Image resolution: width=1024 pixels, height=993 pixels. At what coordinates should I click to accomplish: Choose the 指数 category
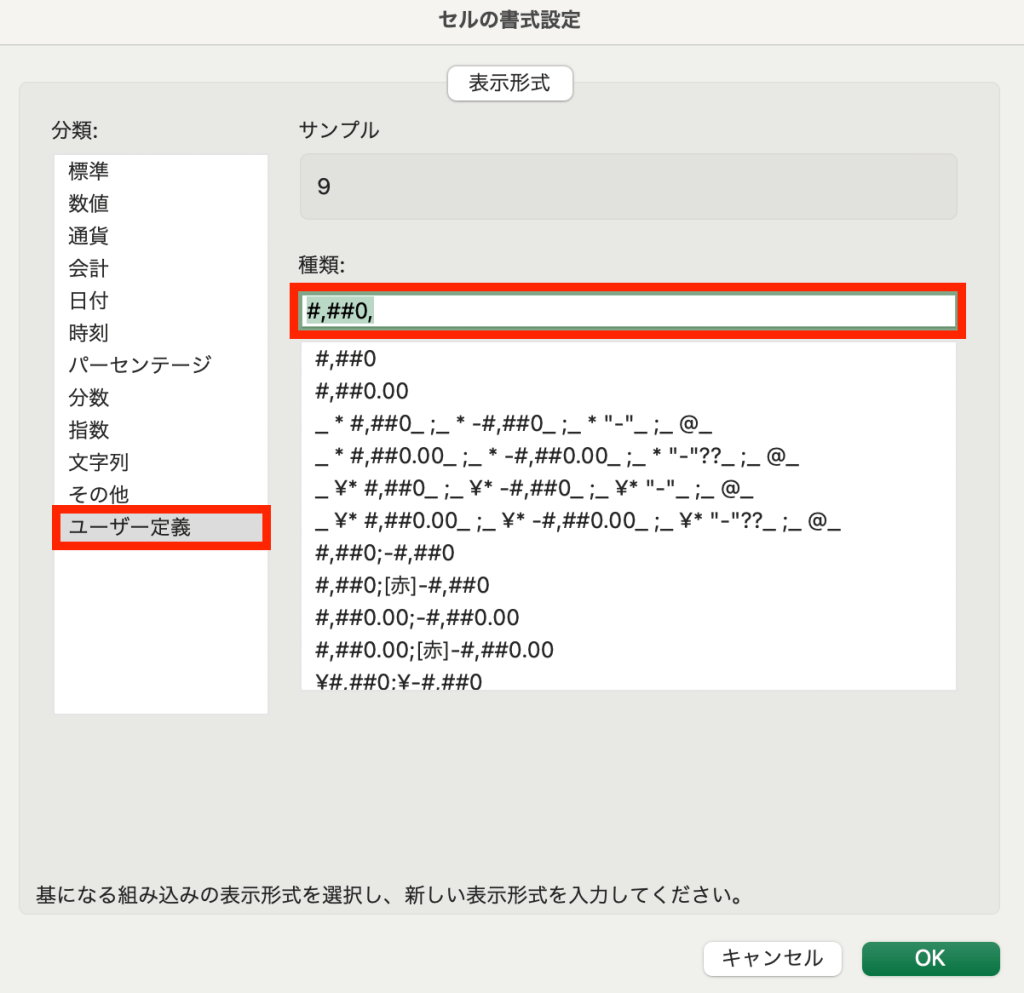(x=89, y=430)
